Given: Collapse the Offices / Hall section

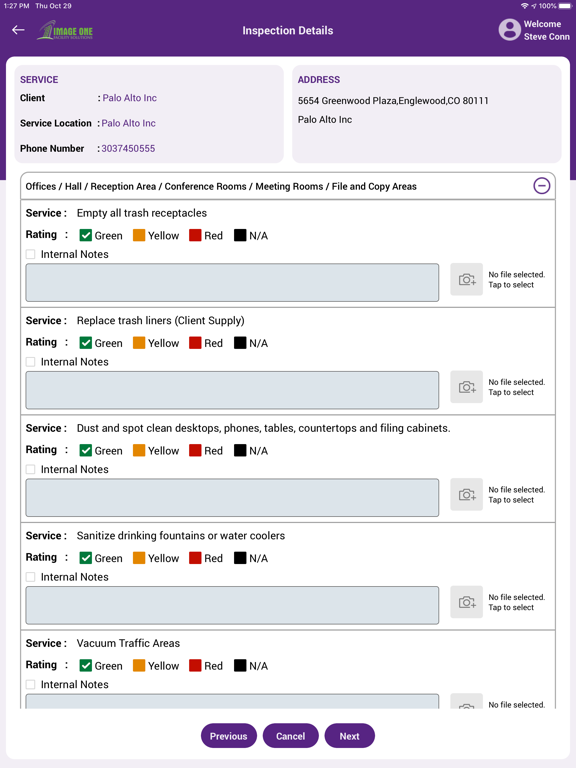Looking at the screenshot, I should coord(542,186).
